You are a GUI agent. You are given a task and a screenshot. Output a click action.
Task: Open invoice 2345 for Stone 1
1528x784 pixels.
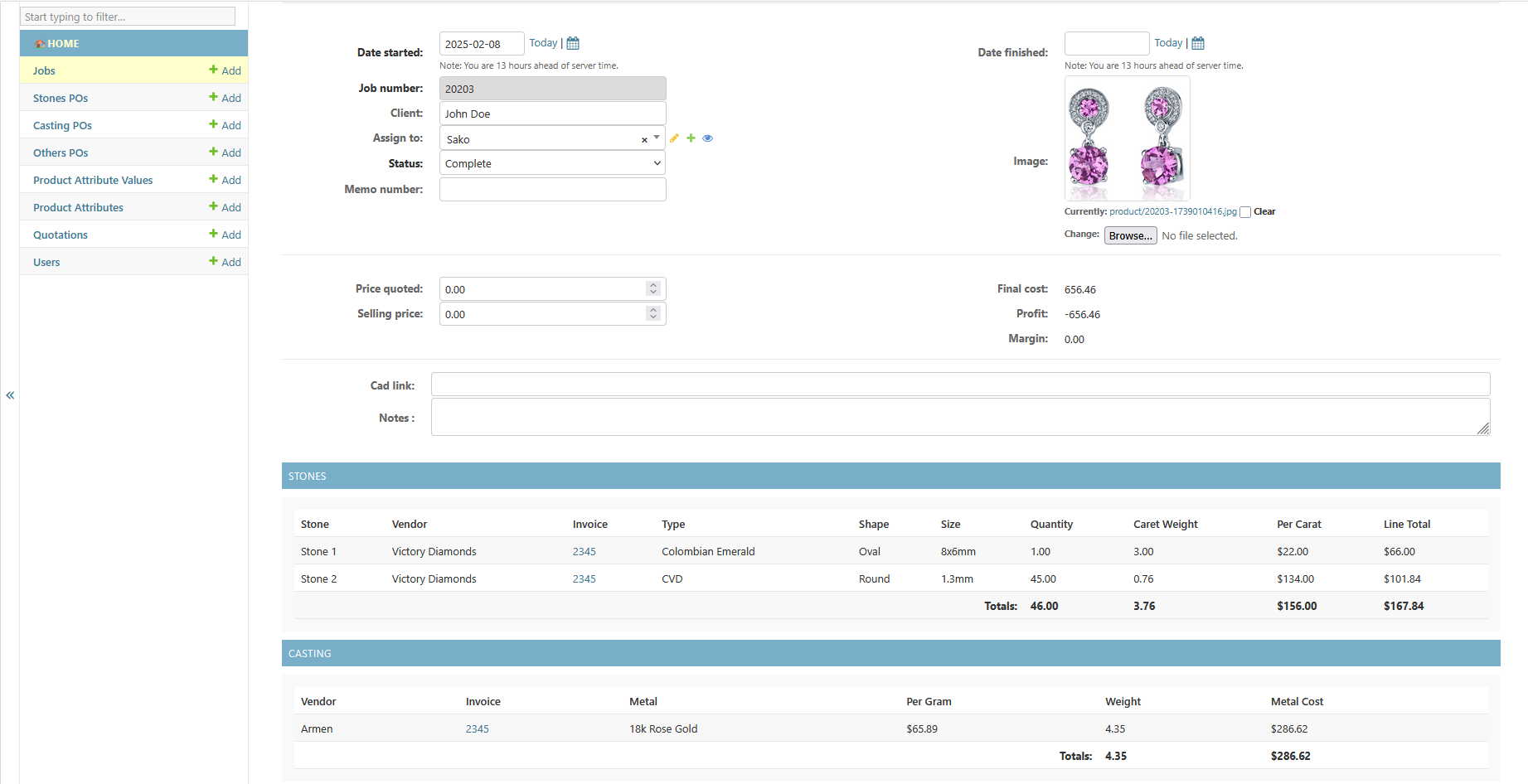point(584,551)
